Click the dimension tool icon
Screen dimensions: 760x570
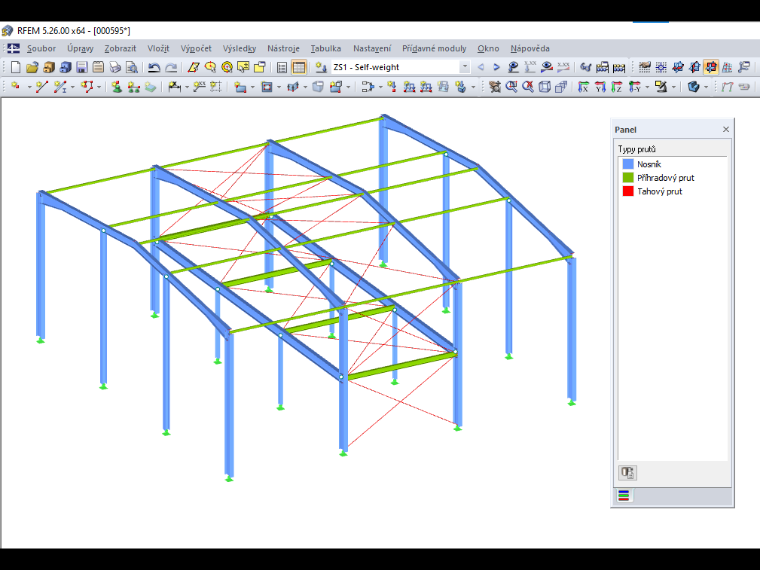click(174, 87)
